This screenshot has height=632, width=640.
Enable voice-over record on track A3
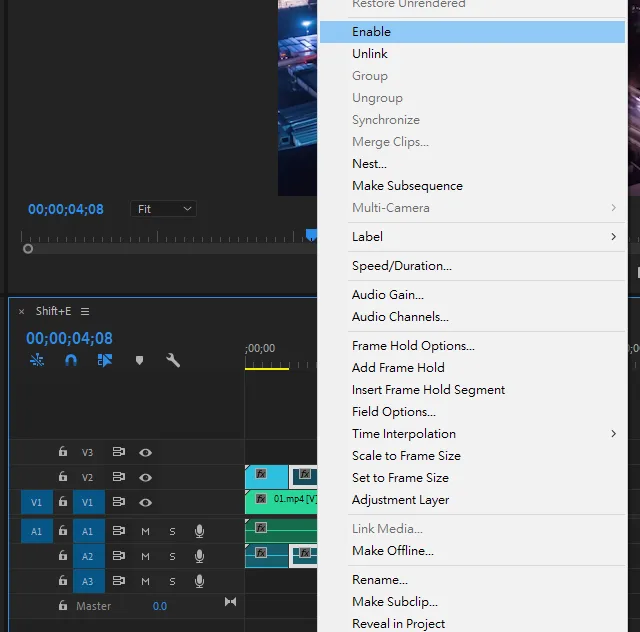(199, 581)
